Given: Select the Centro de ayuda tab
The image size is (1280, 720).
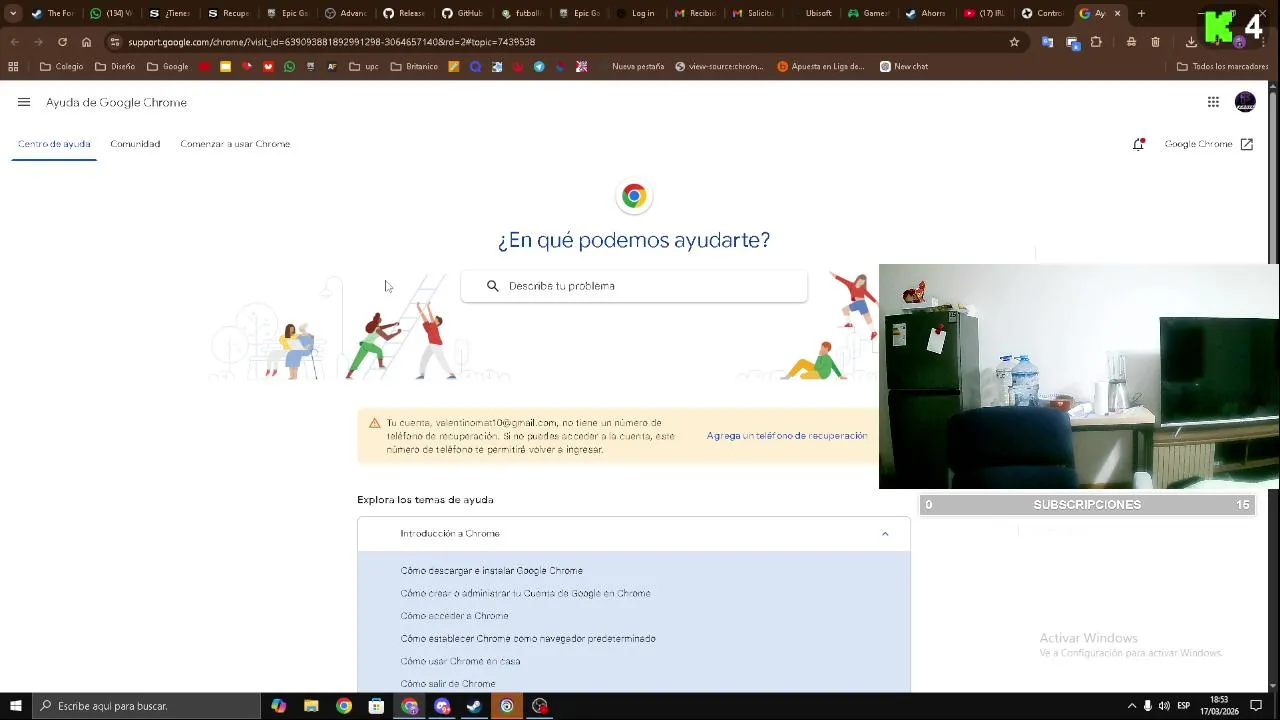Looking at the screenshot, I should click(x=54, y=144).
